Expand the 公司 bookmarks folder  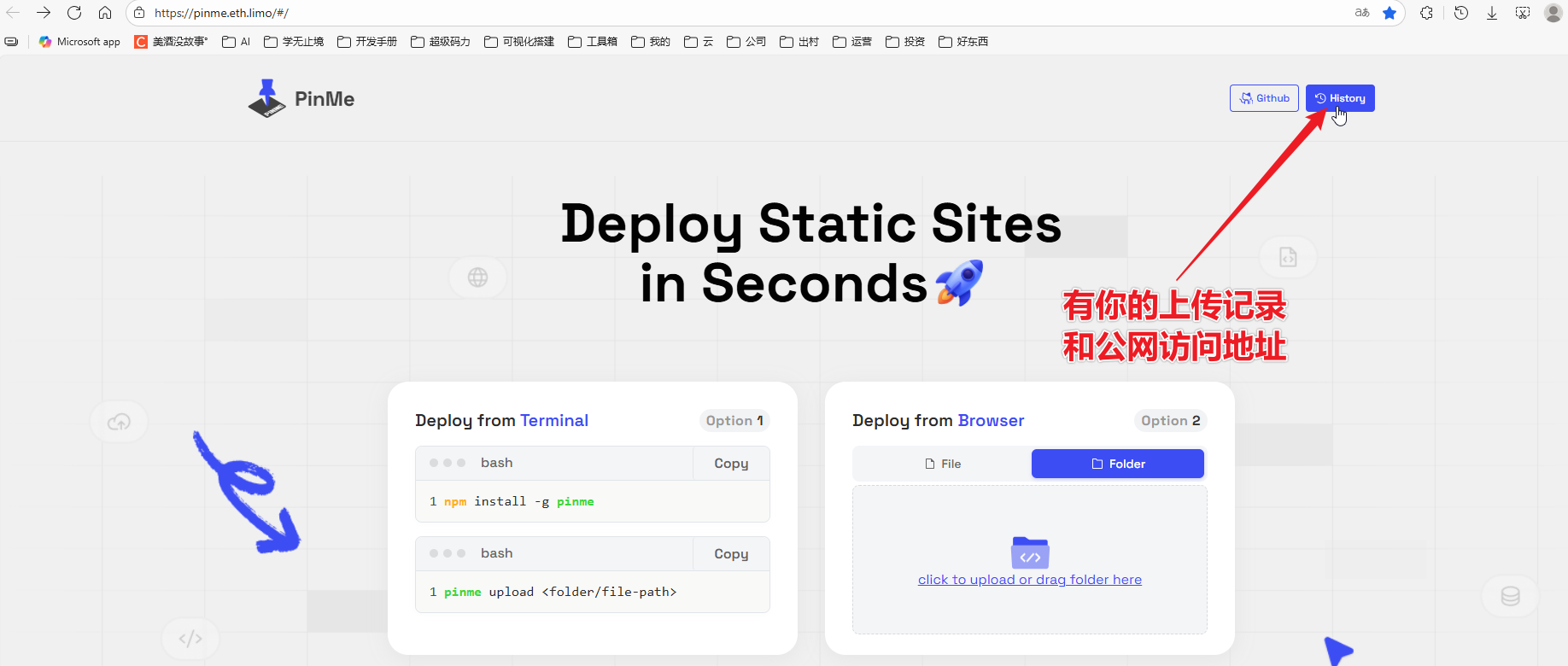pyautogui.click(x=746, y=41)
